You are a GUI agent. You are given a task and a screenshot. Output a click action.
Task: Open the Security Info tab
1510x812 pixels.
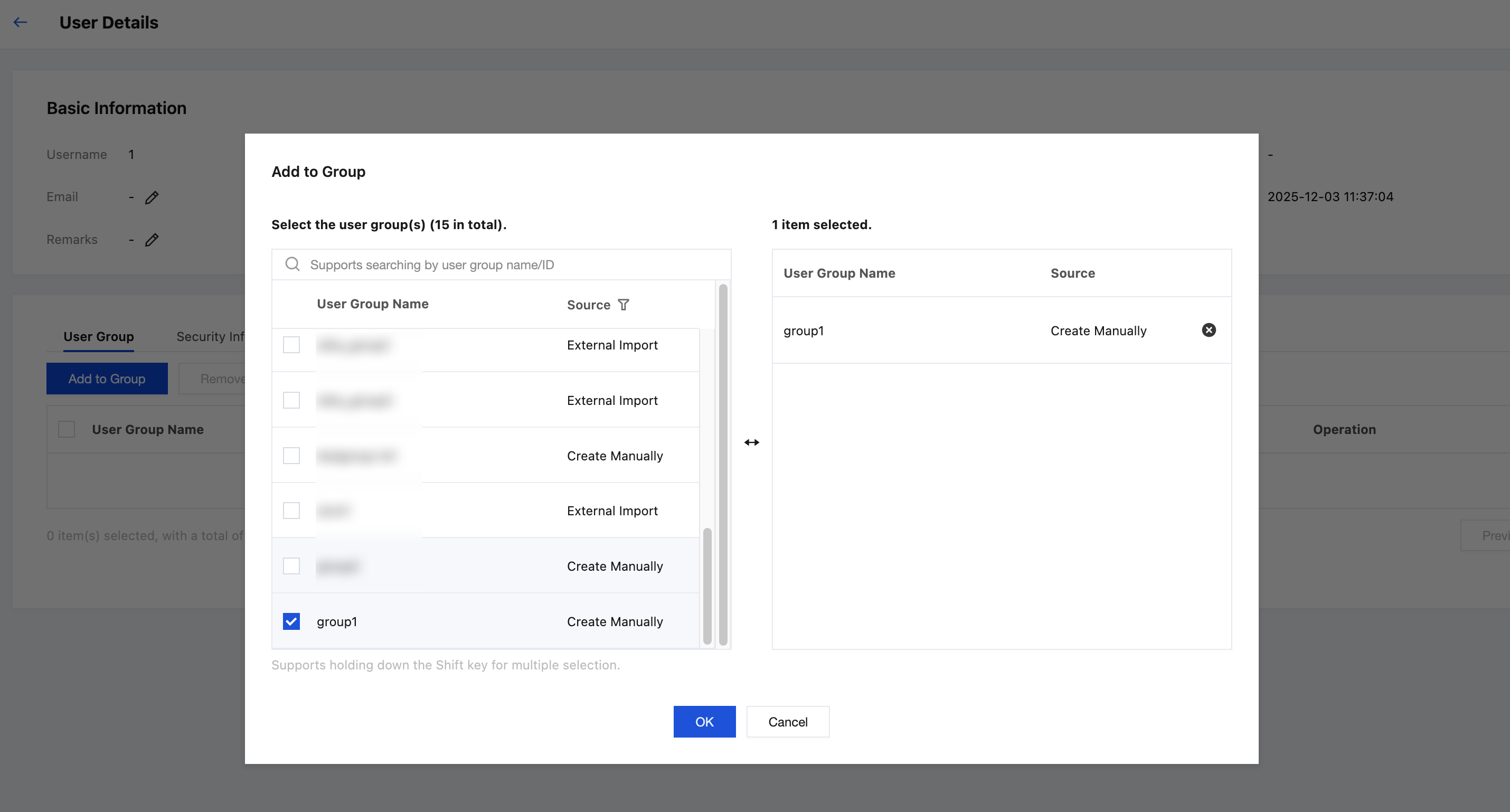coord(210,336)
